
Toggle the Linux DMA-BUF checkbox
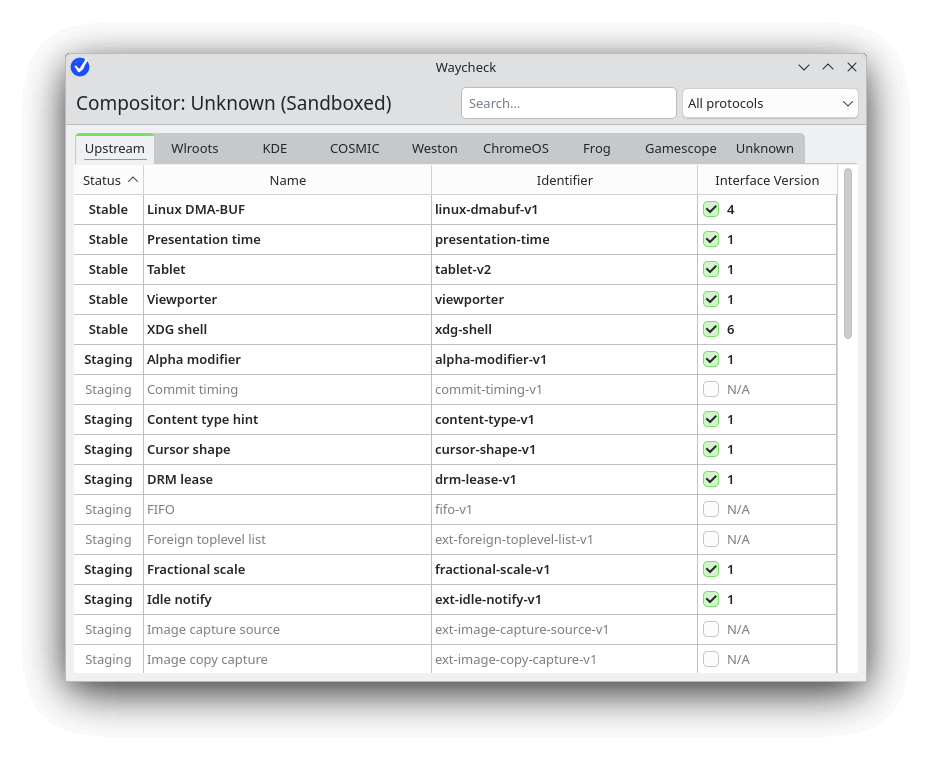tap(711, 209)
